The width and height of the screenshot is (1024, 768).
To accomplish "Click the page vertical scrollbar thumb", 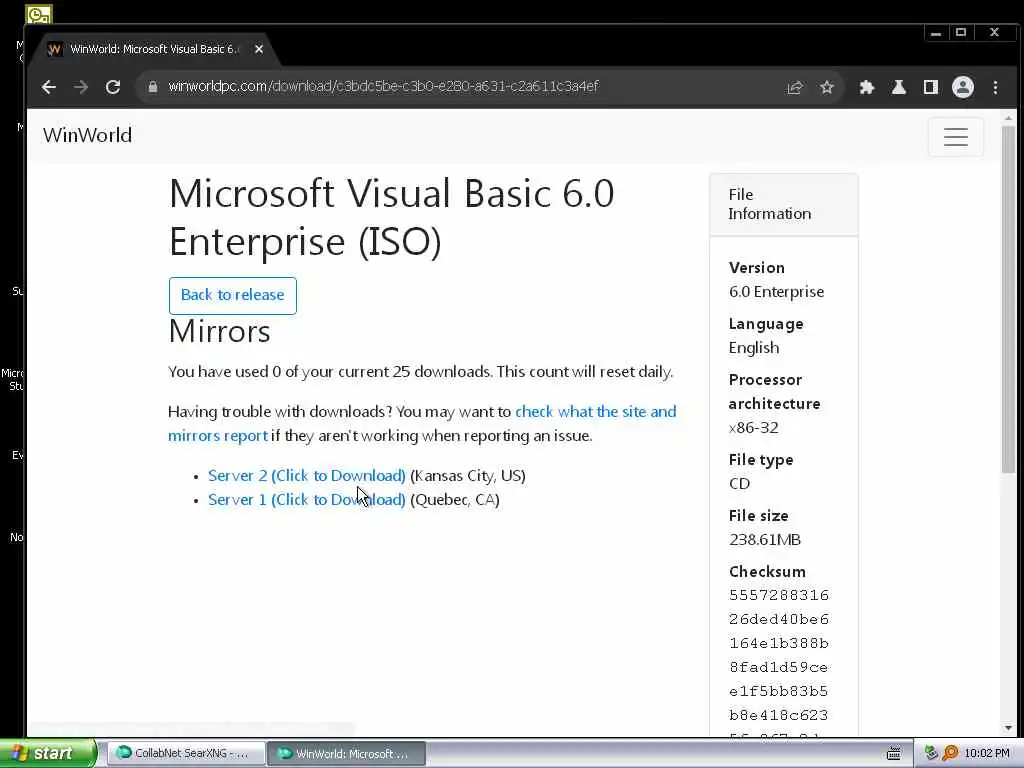I will coord(1008,298).
